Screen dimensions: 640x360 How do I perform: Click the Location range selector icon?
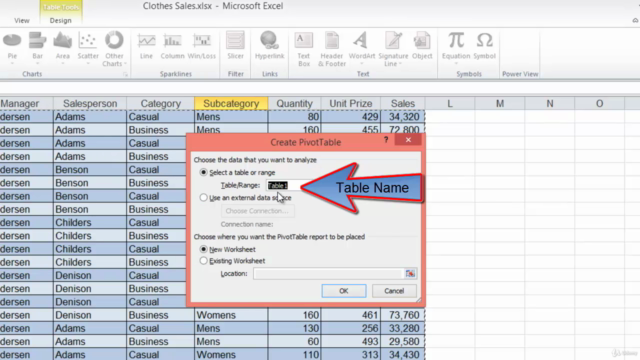click(x=410, y=273)
